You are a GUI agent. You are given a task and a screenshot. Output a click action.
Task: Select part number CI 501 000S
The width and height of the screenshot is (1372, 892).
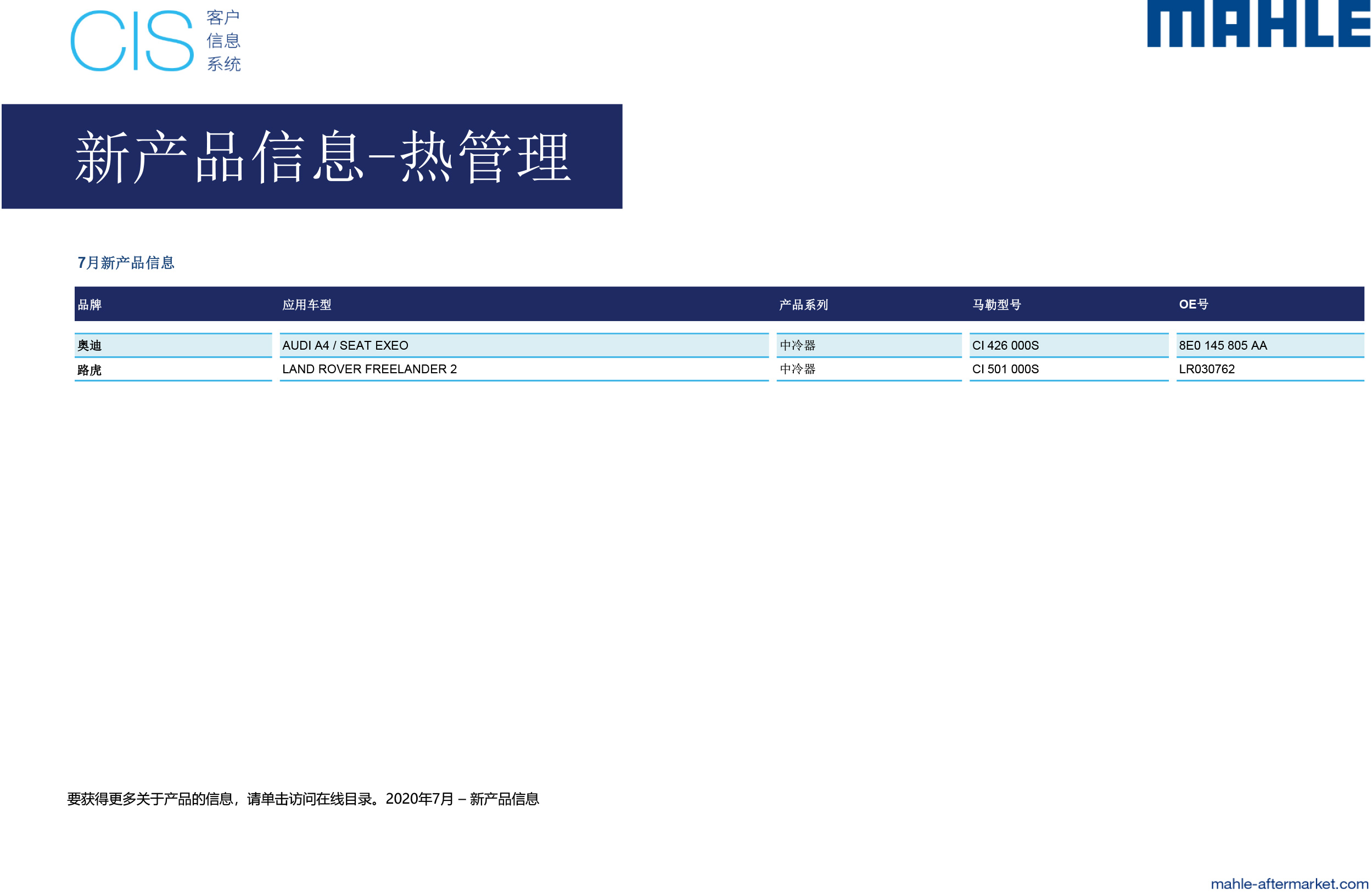1069,369
